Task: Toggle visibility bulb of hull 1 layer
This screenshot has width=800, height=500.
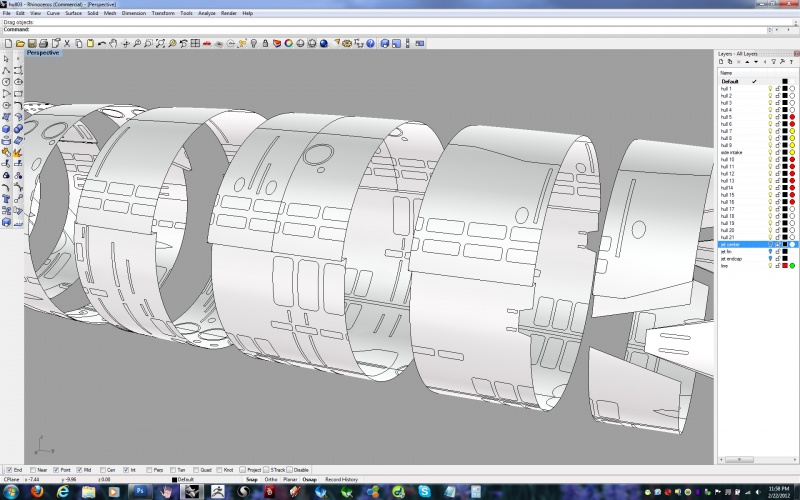Action: [x=770, y=89]
